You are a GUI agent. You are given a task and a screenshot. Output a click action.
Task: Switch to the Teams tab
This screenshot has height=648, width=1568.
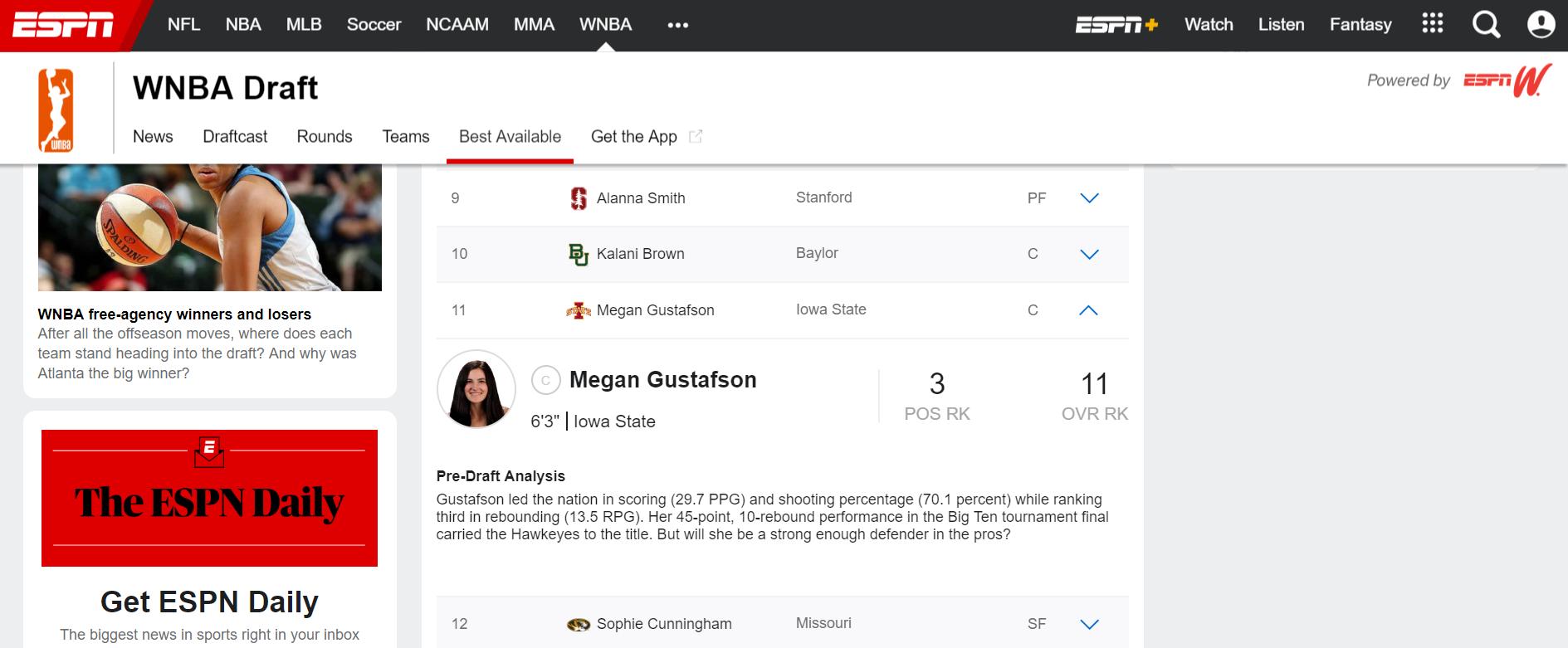(x=406, y=137)
